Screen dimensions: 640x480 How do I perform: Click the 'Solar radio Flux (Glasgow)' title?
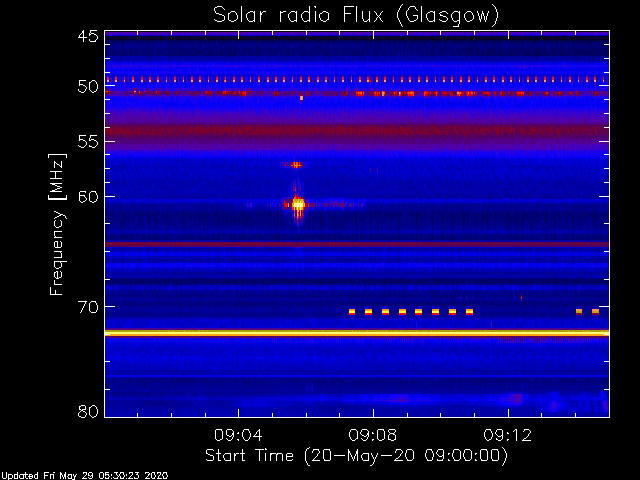(x=356, y=16)
